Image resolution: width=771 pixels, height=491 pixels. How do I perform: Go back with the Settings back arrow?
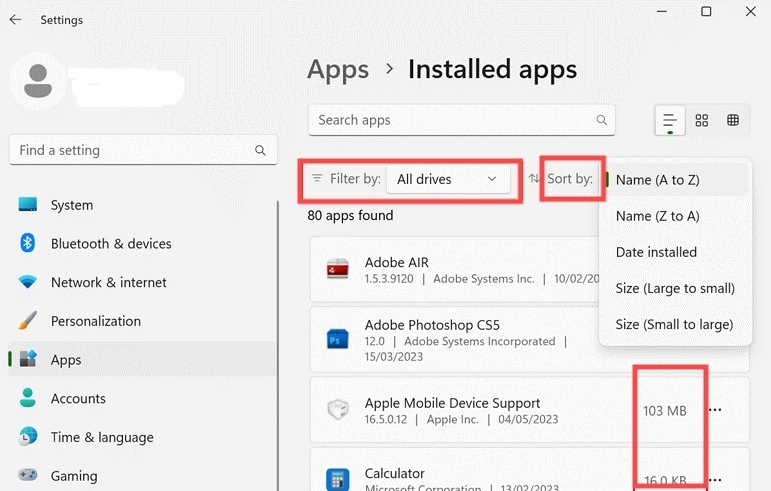pyautogui.click(x=15, y=20)
